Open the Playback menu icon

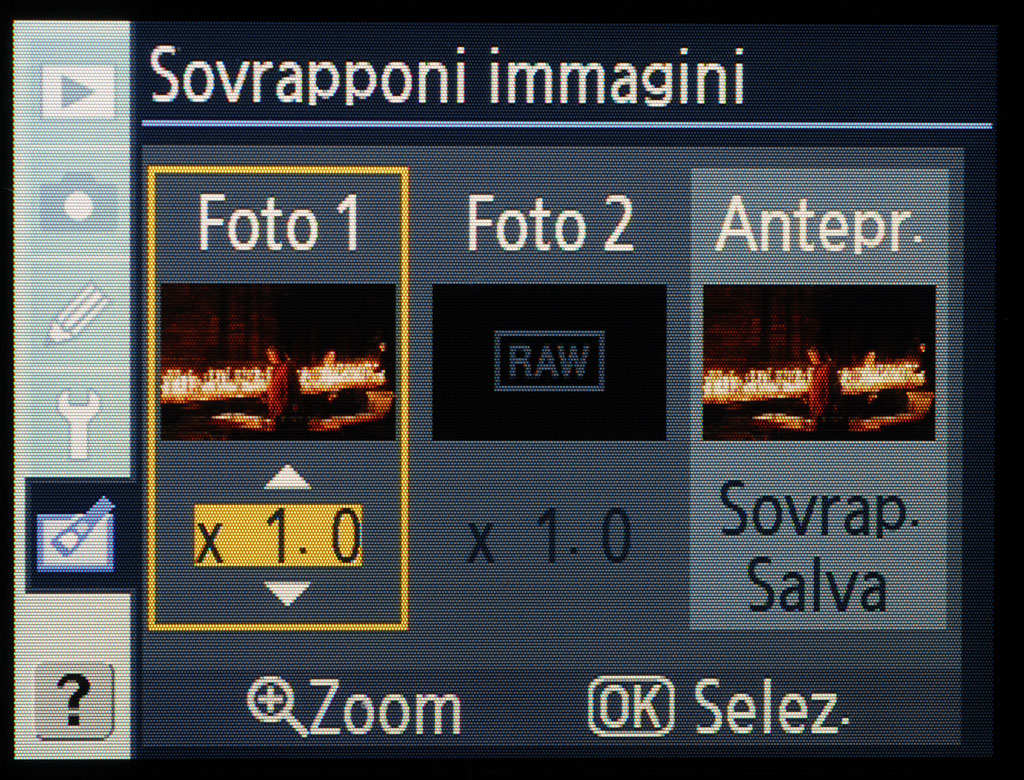[x=78, y=92]
